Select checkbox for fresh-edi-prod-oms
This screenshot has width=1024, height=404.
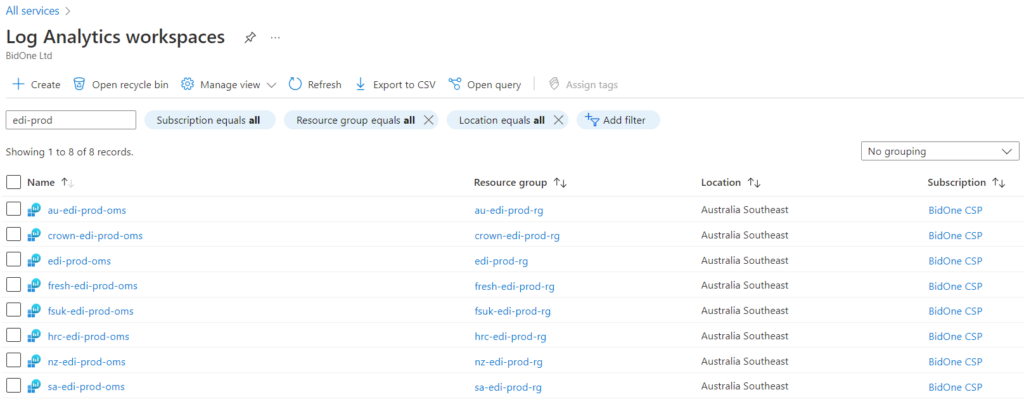tap(14, 285)
